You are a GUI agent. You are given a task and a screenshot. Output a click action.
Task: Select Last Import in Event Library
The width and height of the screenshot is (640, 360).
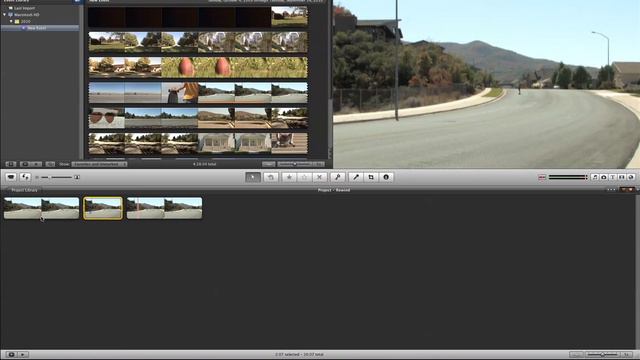[24, 8]
